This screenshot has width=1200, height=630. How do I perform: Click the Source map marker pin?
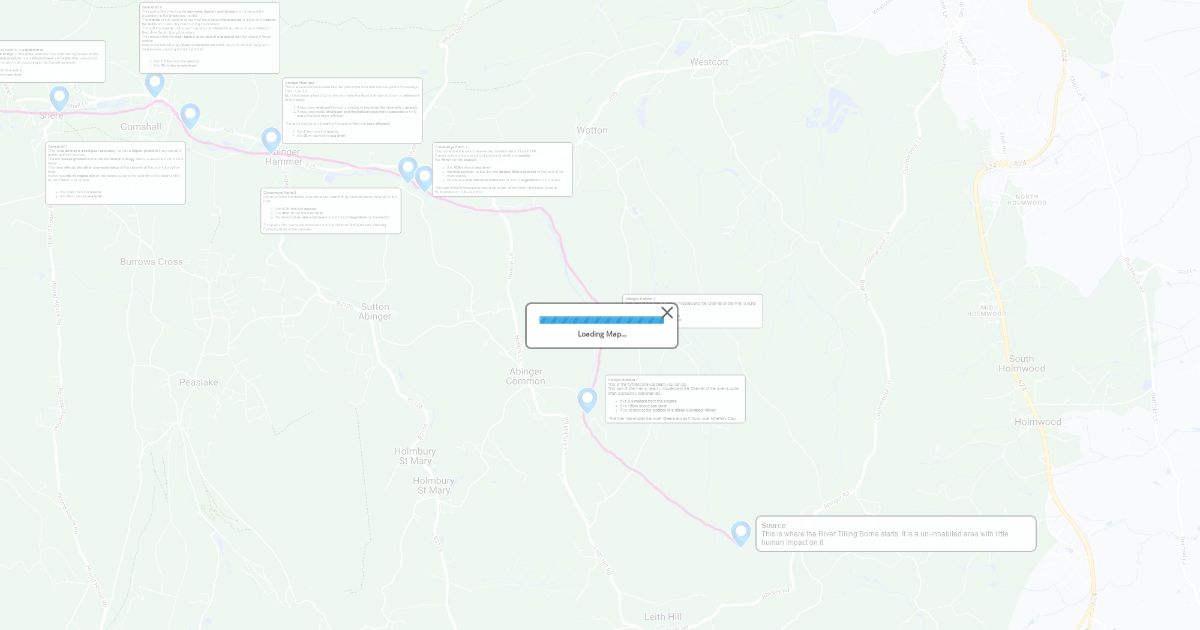pyautogui.click(x=741, y=533)
